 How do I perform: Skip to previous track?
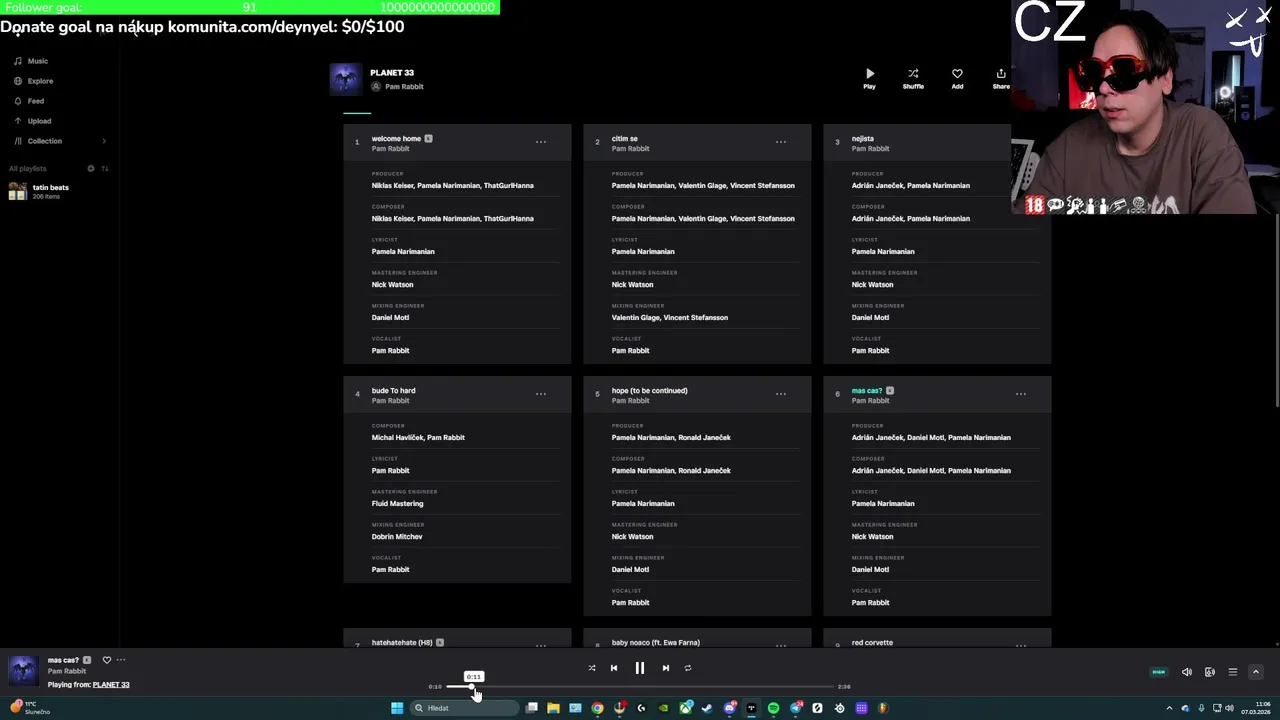[x=614, y=668]
